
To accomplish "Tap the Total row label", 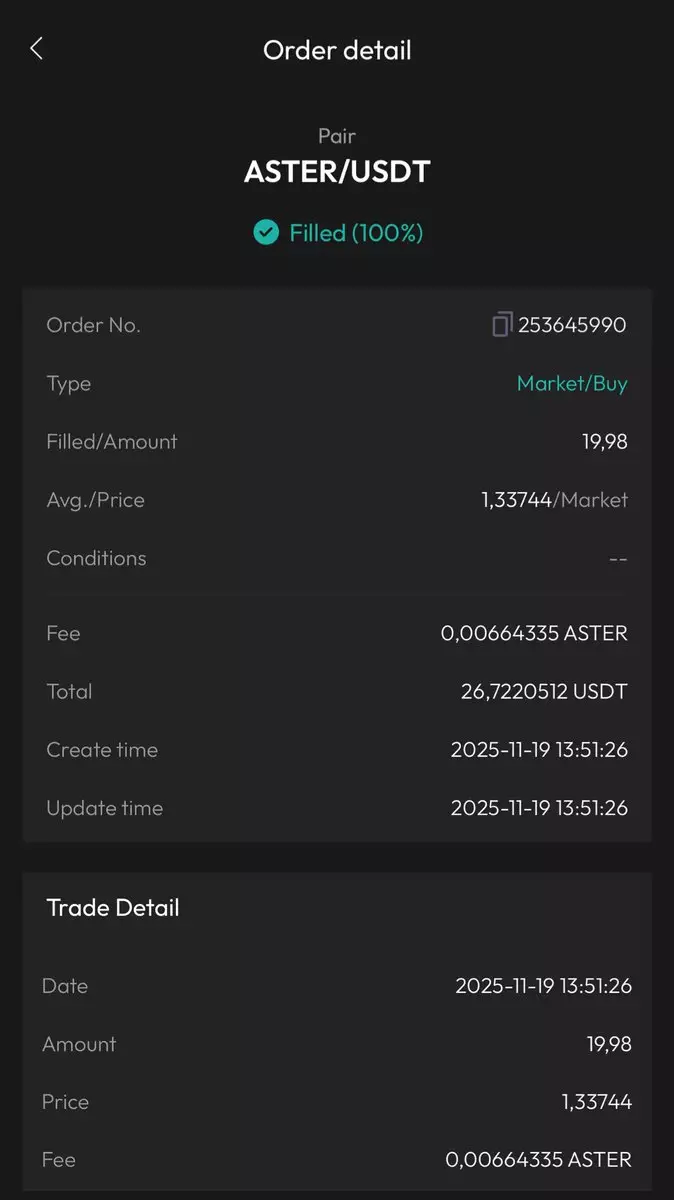I will (69, 691).
